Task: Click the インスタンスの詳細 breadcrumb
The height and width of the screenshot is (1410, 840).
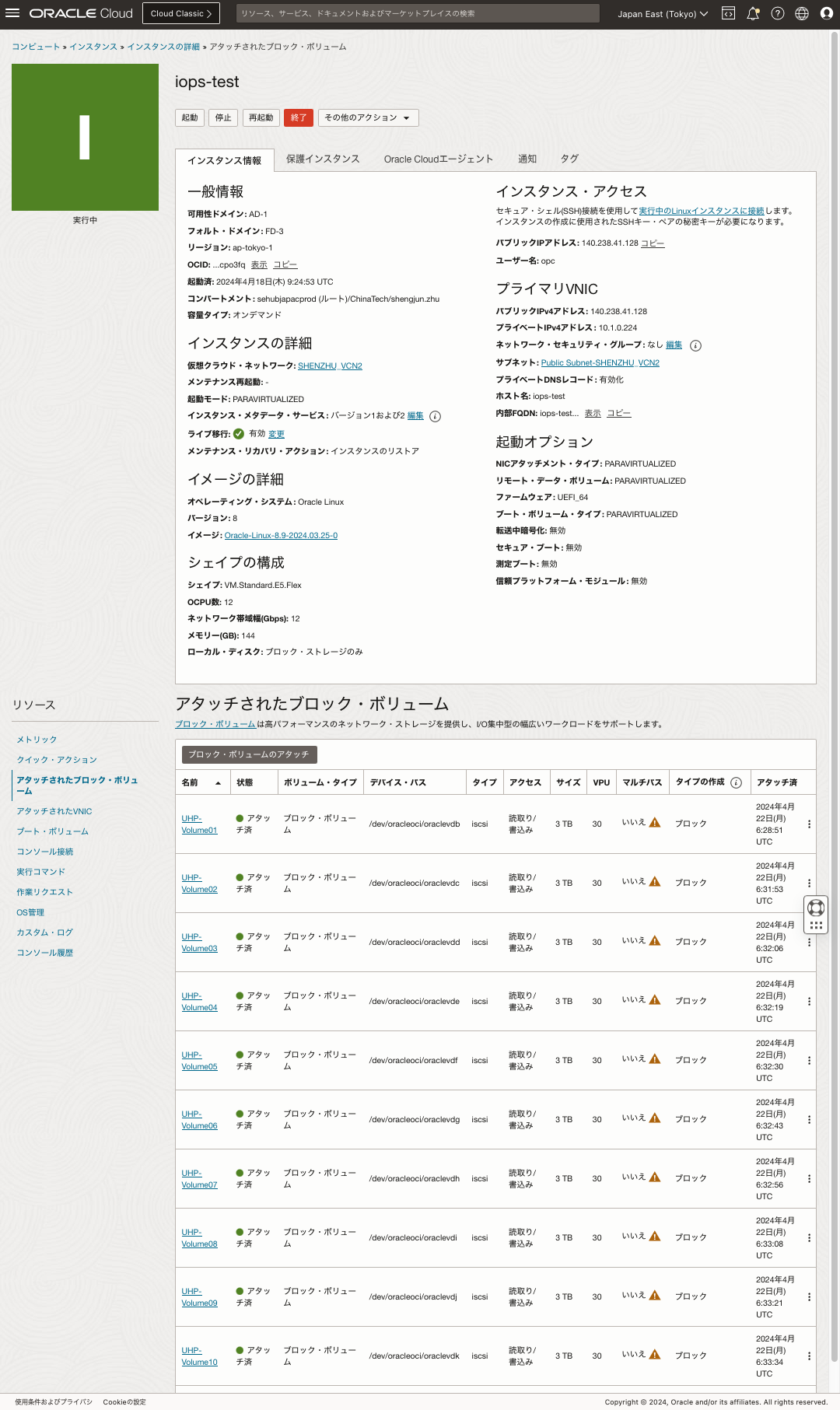Action: click(x=163, y=47)
